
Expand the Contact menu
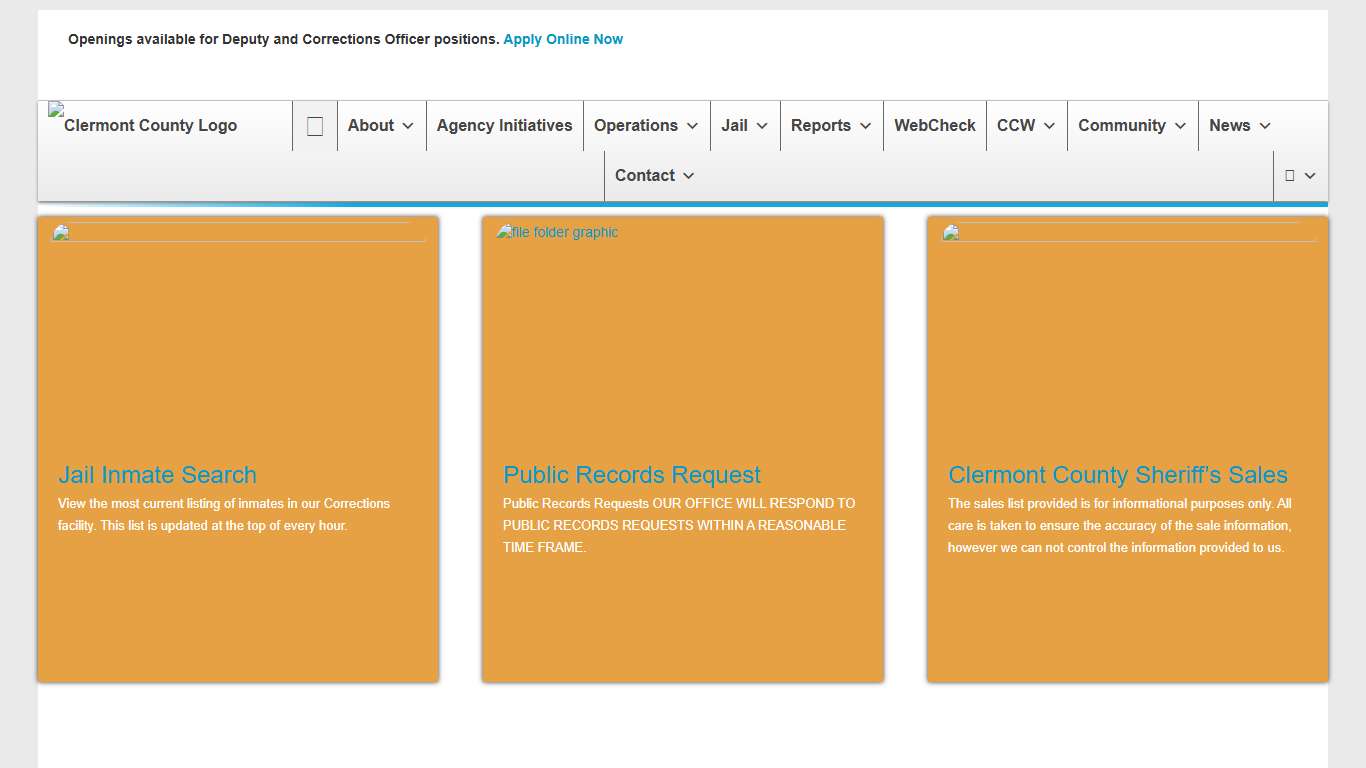pos(655,176)
